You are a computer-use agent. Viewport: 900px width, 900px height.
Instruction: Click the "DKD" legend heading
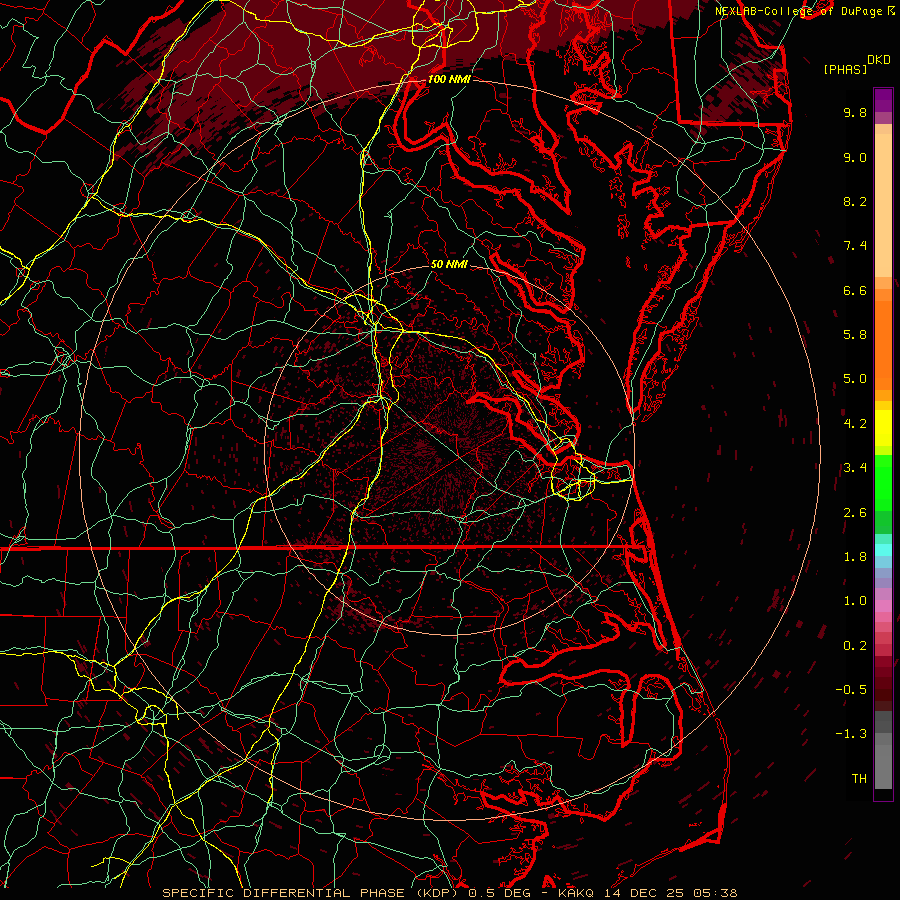[x=879, y=60]
